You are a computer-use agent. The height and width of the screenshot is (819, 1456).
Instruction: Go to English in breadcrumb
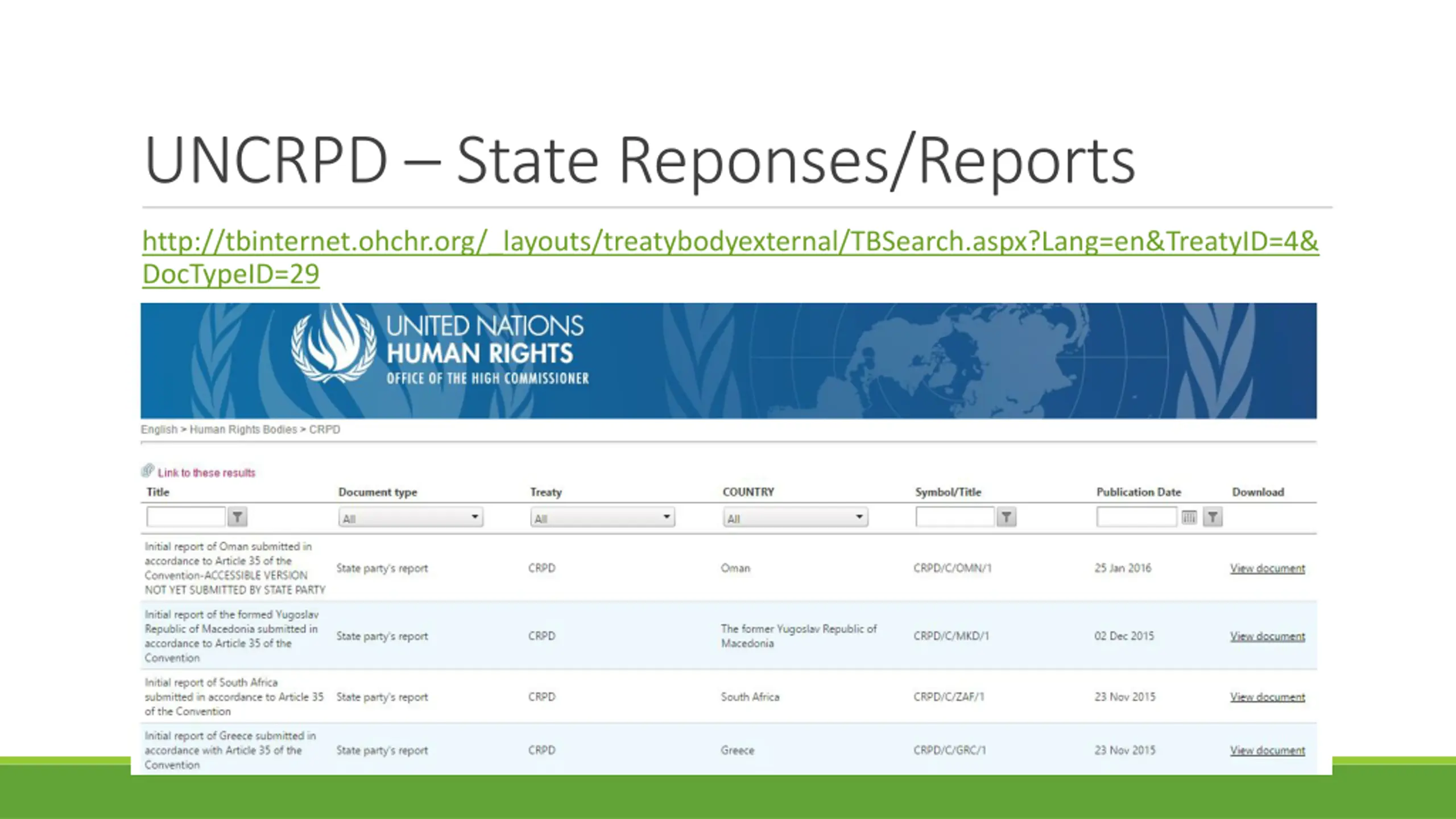tap(159, 429)
